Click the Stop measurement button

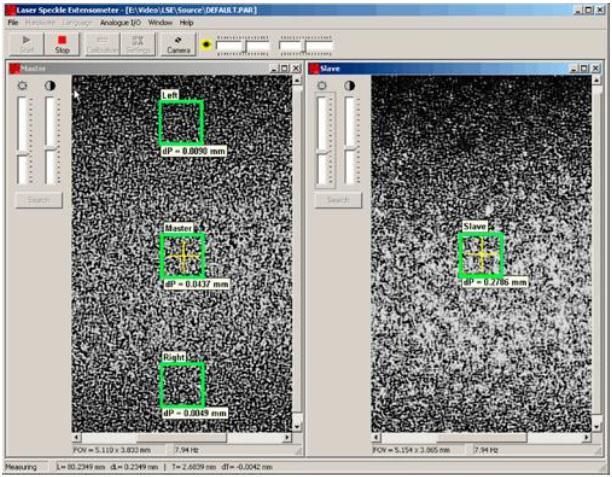coord(62,44)
